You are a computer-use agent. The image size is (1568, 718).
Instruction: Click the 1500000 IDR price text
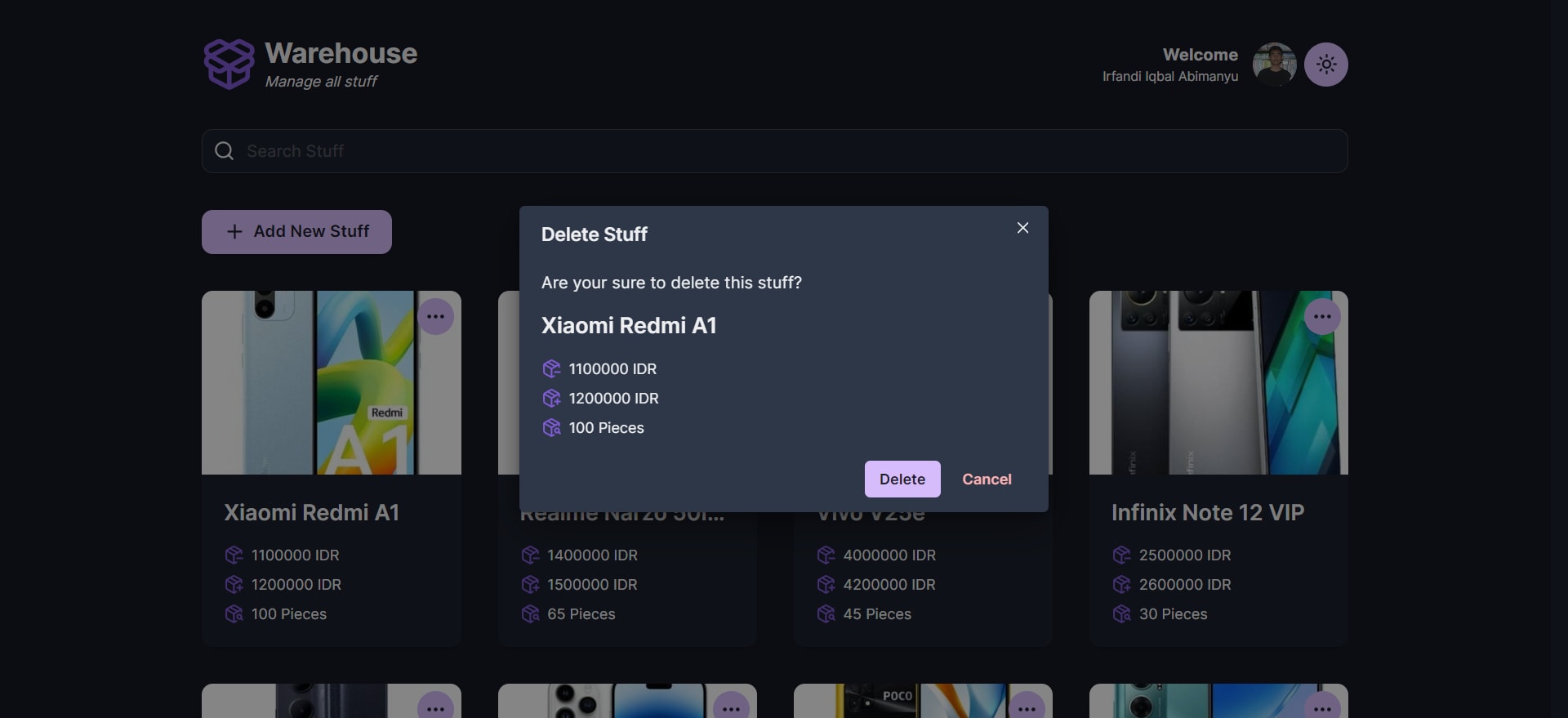coord(592,585)
